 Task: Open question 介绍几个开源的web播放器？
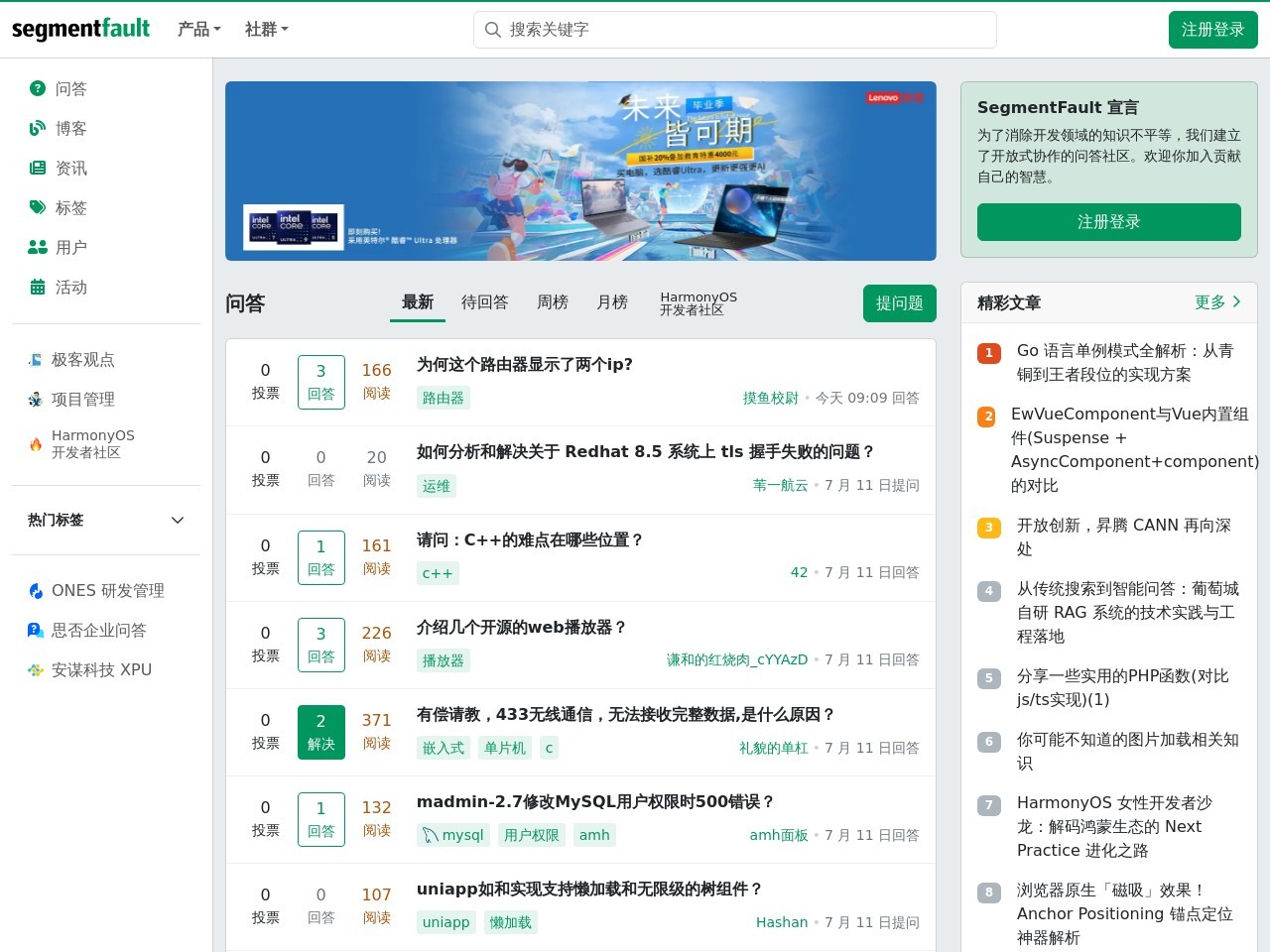522,627
